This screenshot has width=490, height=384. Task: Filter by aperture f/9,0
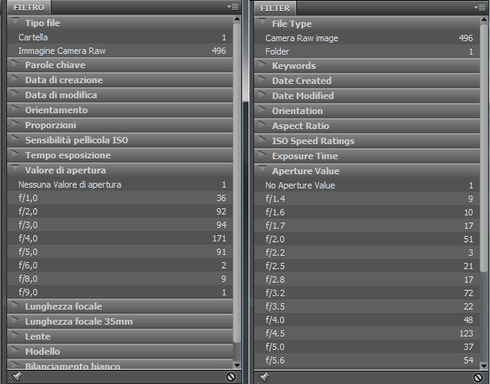(120, 292)
